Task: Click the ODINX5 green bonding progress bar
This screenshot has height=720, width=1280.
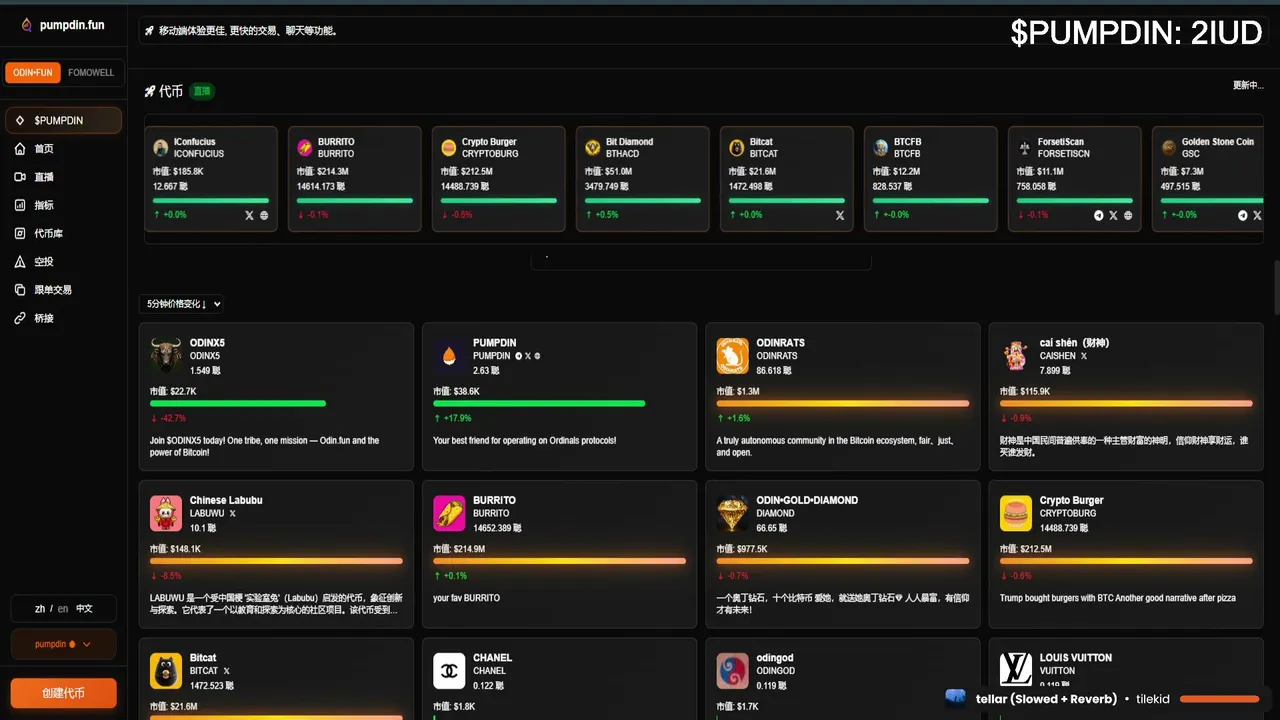Action: pyautogui.click(x=238, y=404)
